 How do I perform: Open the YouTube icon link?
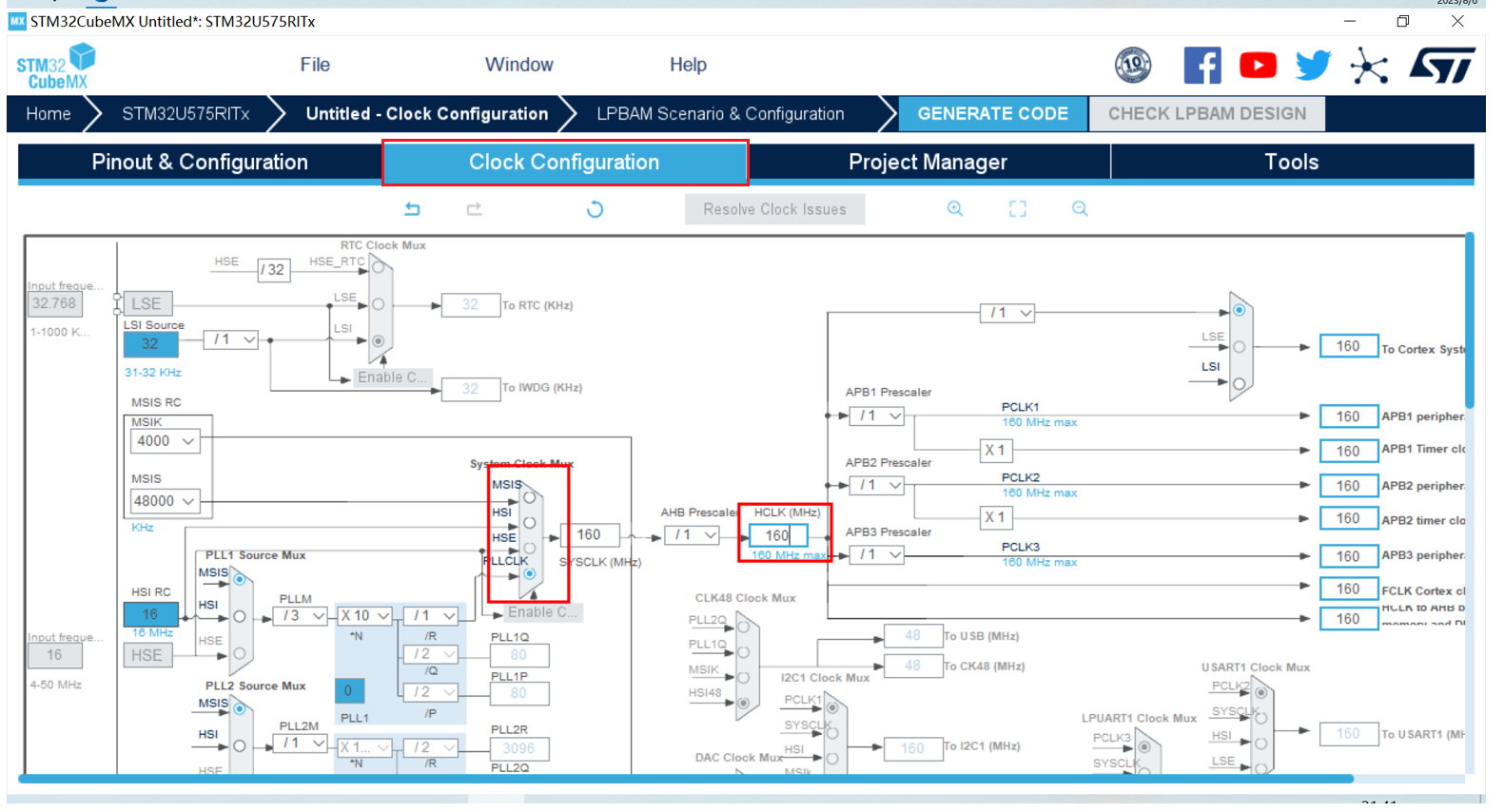coord(1258,66)
